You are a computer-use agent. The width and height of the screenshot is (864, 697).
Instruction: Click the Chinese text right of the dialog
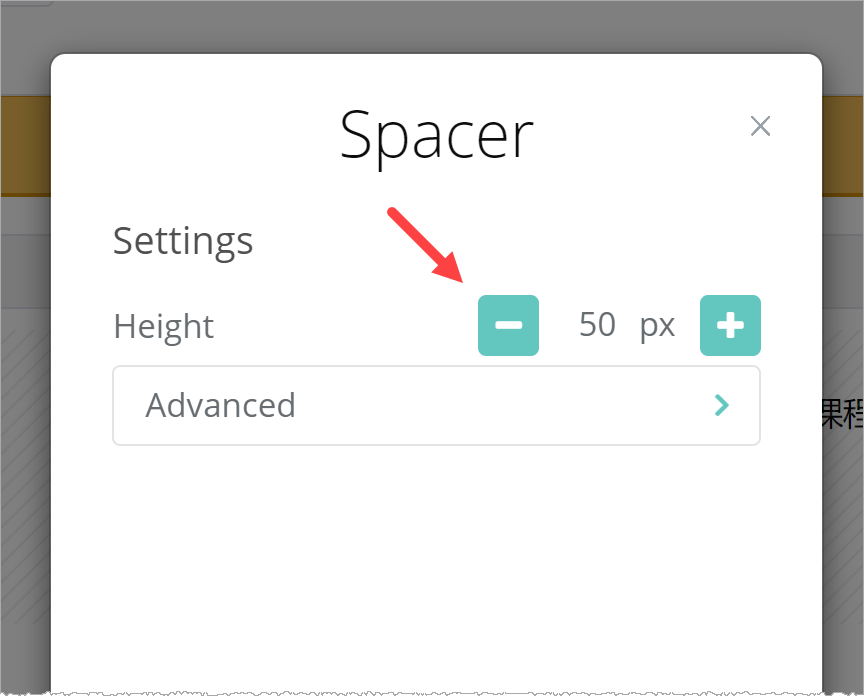coord(842,413)
